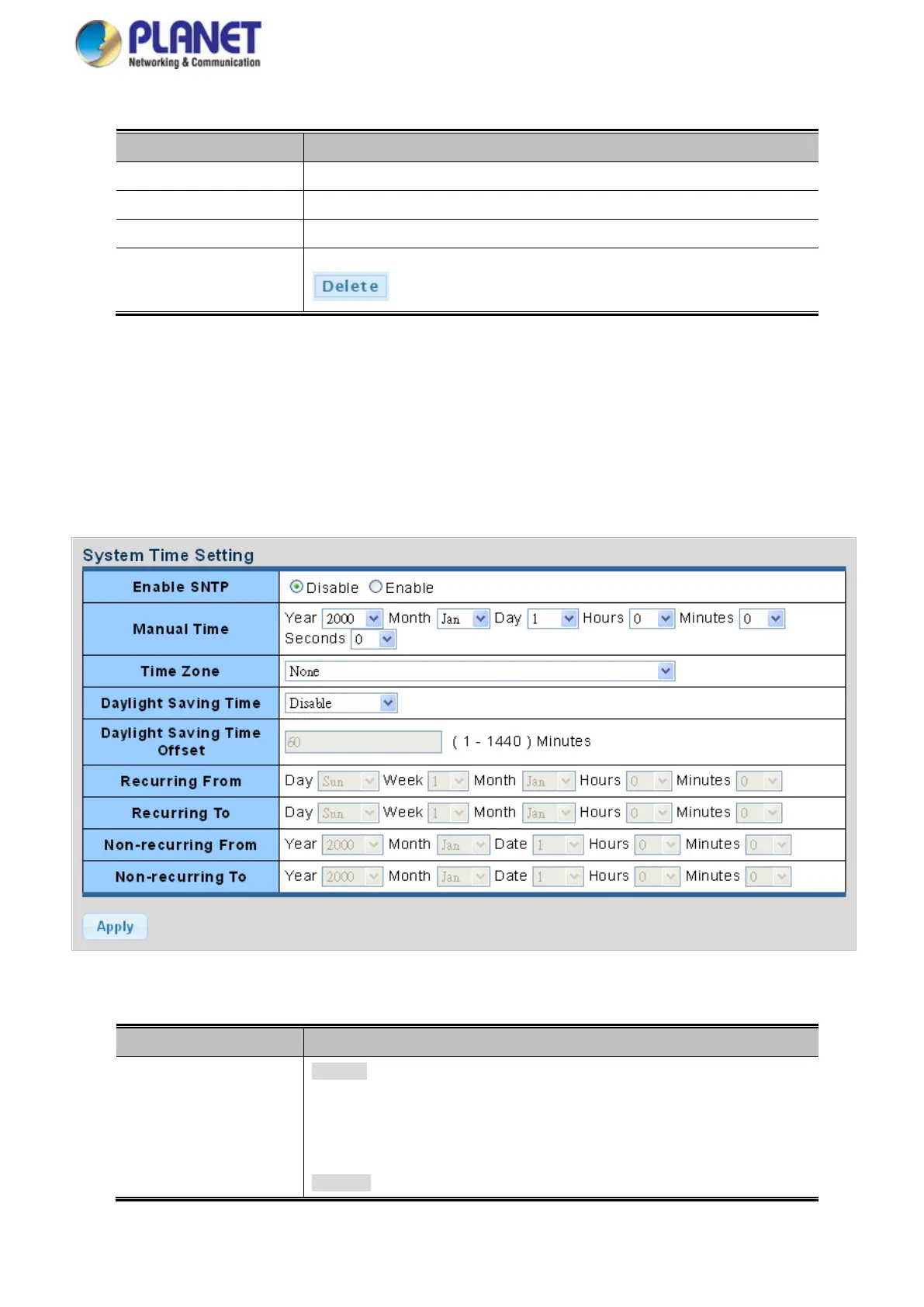Open Recurring To Hours dropdown
This screenshot has width=924, height=1307.
click(x=649, y=813)
